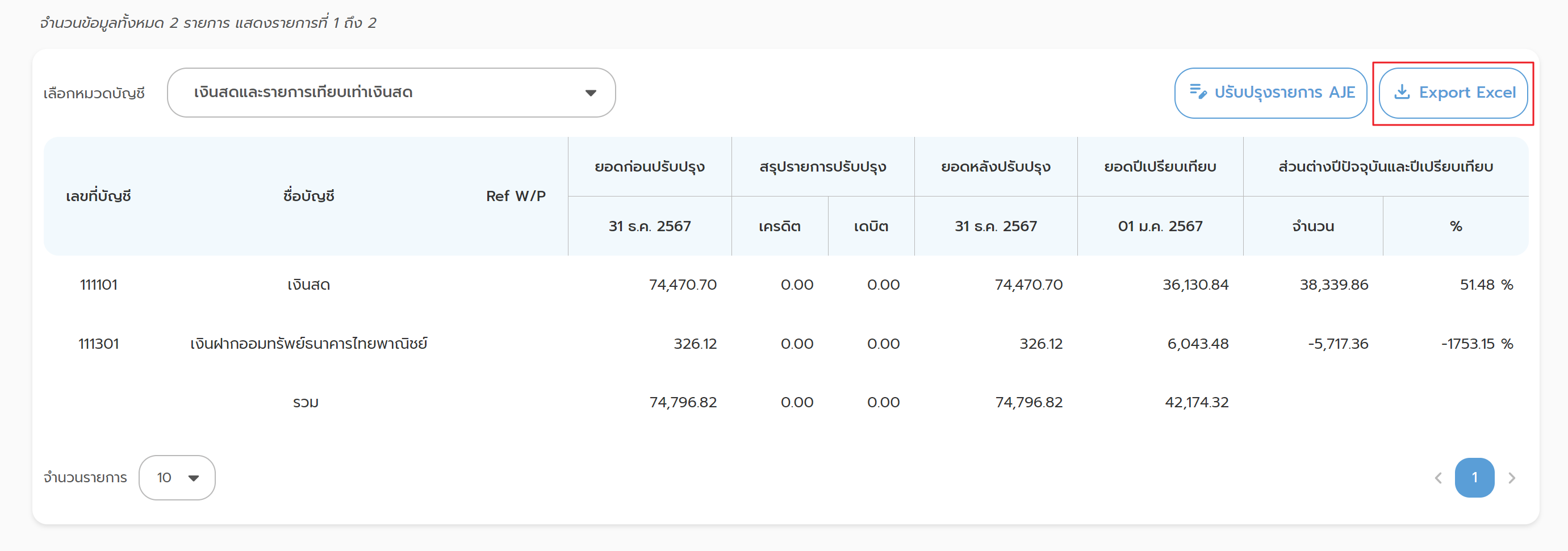Select page 1 in pagination
The height and width of the screenshot is (551, 1568).
coord(1474,478)
